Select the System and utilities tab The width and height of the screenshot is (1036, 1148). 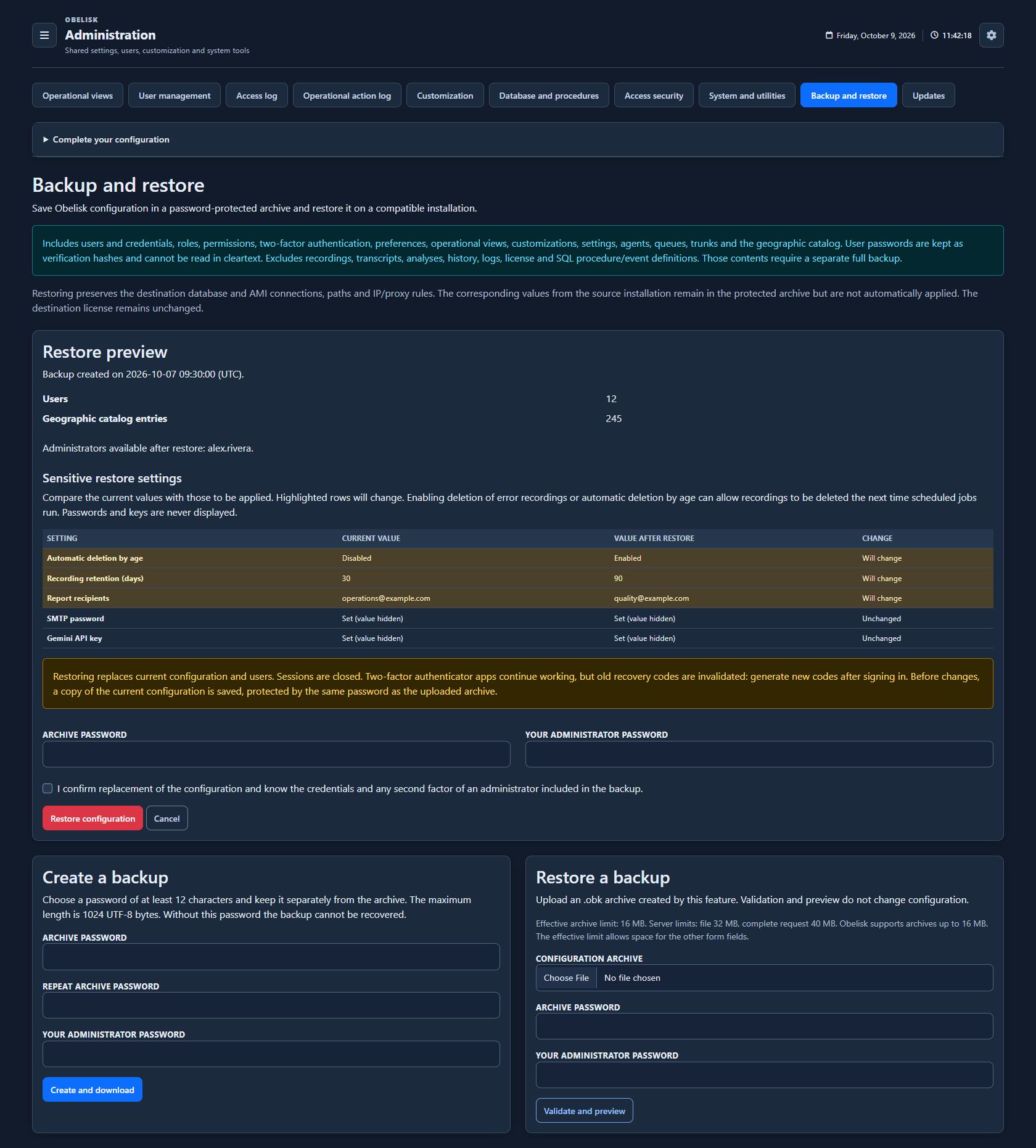[747, 96]
